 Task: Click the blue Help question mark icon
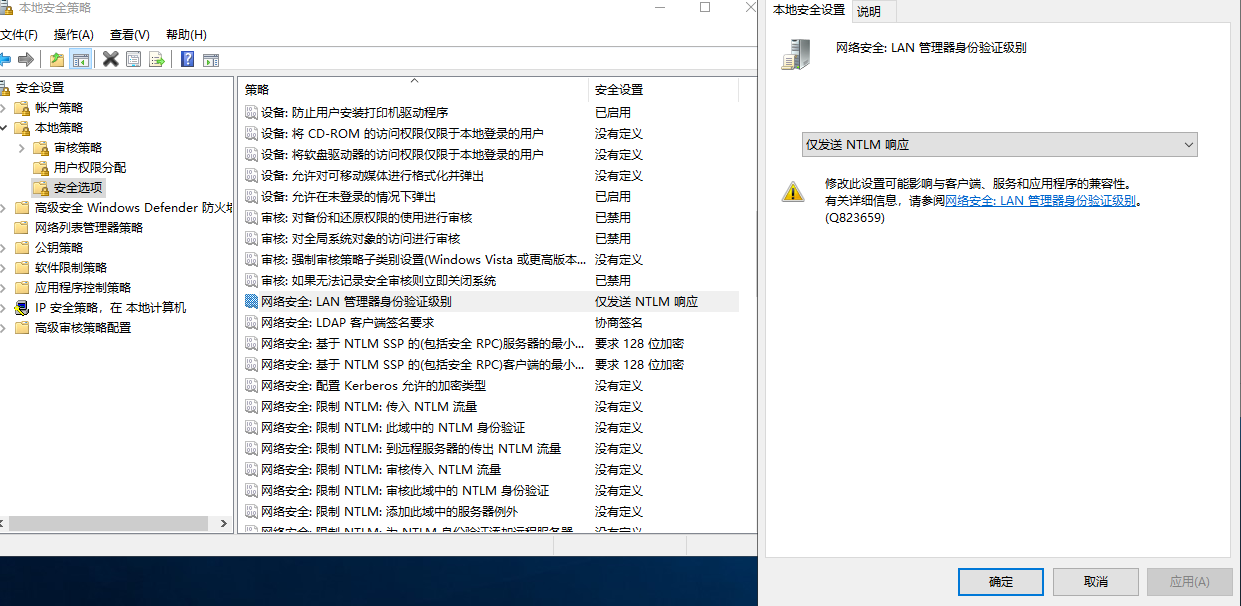(x=187, y=60)
